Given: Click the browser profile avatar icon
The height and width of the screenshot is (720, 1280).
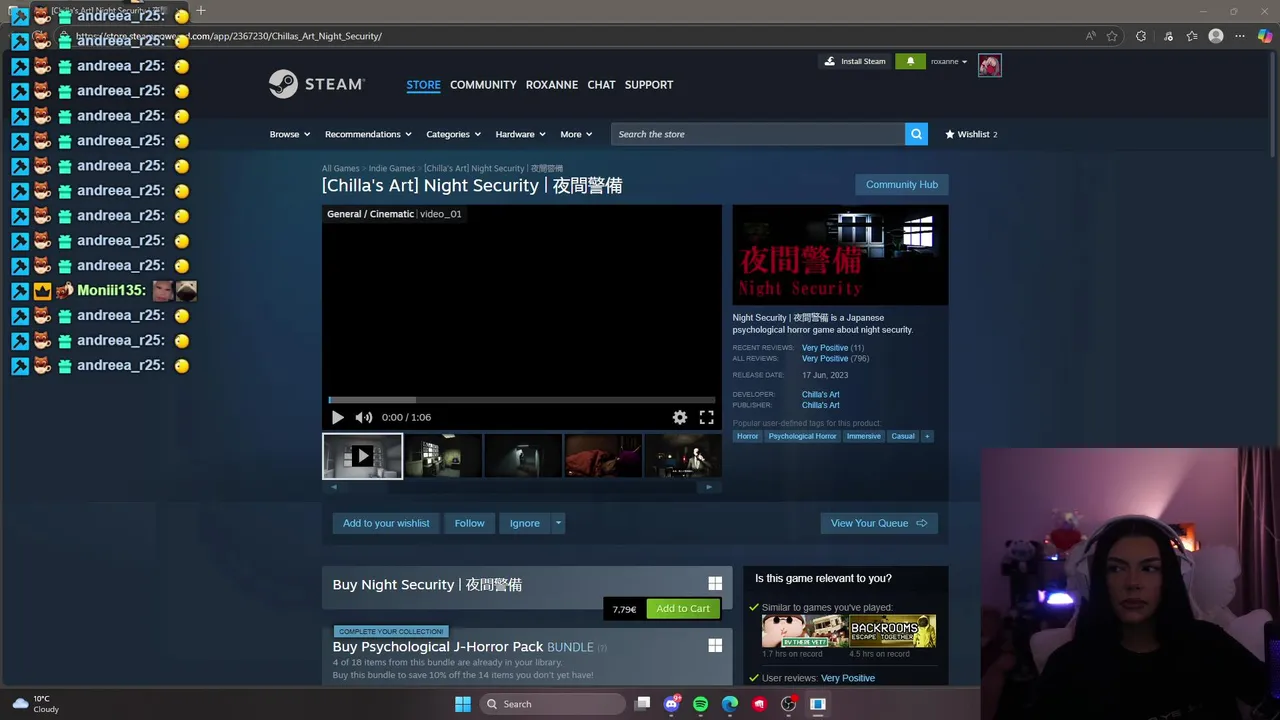Looking at the screenshot, I should point(1216,36).
